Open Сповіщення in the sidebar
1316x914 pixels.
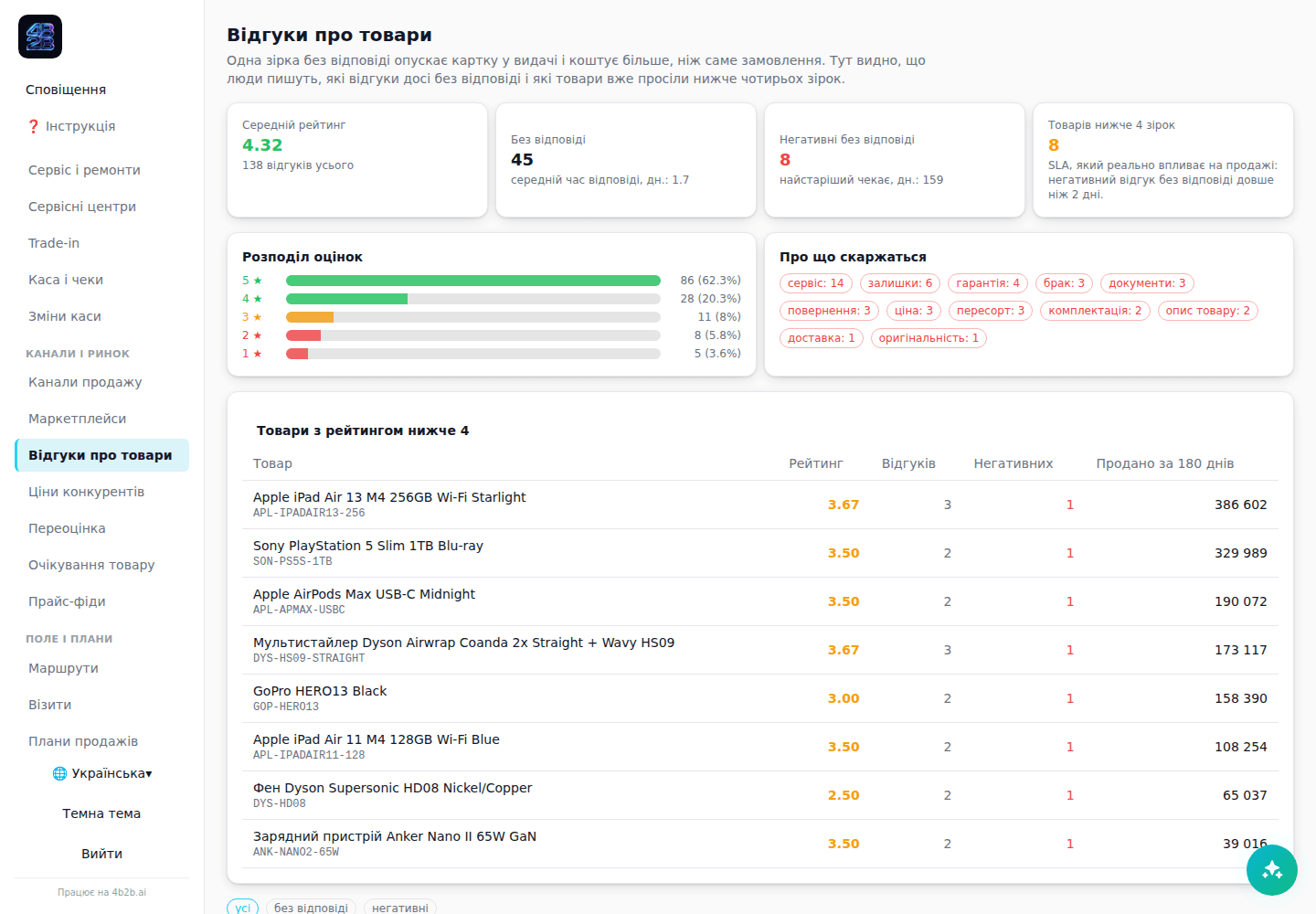click(x=66, y=90)
